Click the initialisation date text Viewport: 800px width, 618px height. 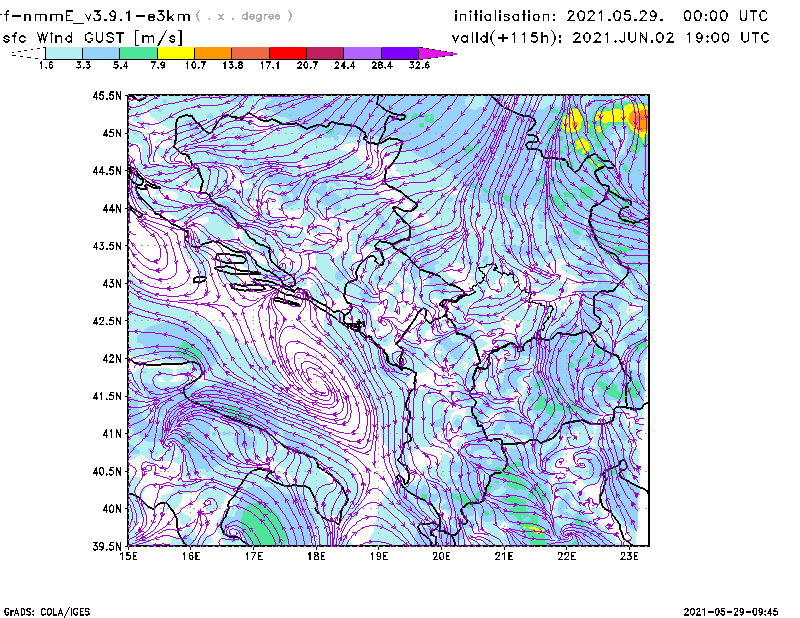pos(611,17)
